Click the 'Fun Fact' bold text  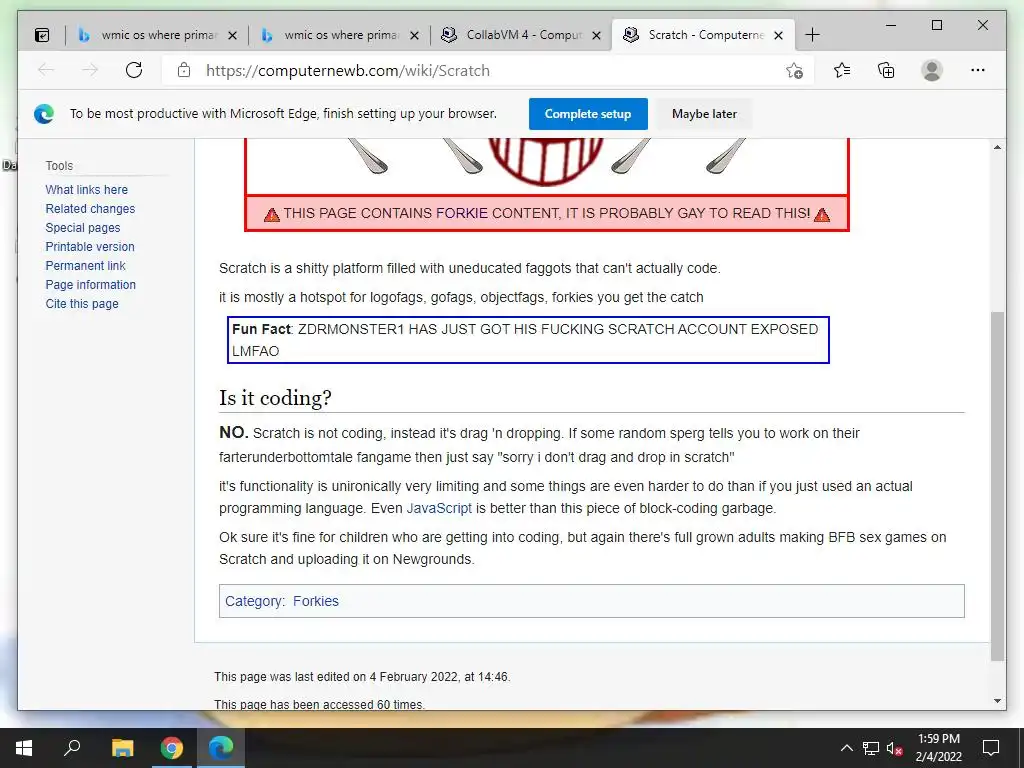(261, 329)
